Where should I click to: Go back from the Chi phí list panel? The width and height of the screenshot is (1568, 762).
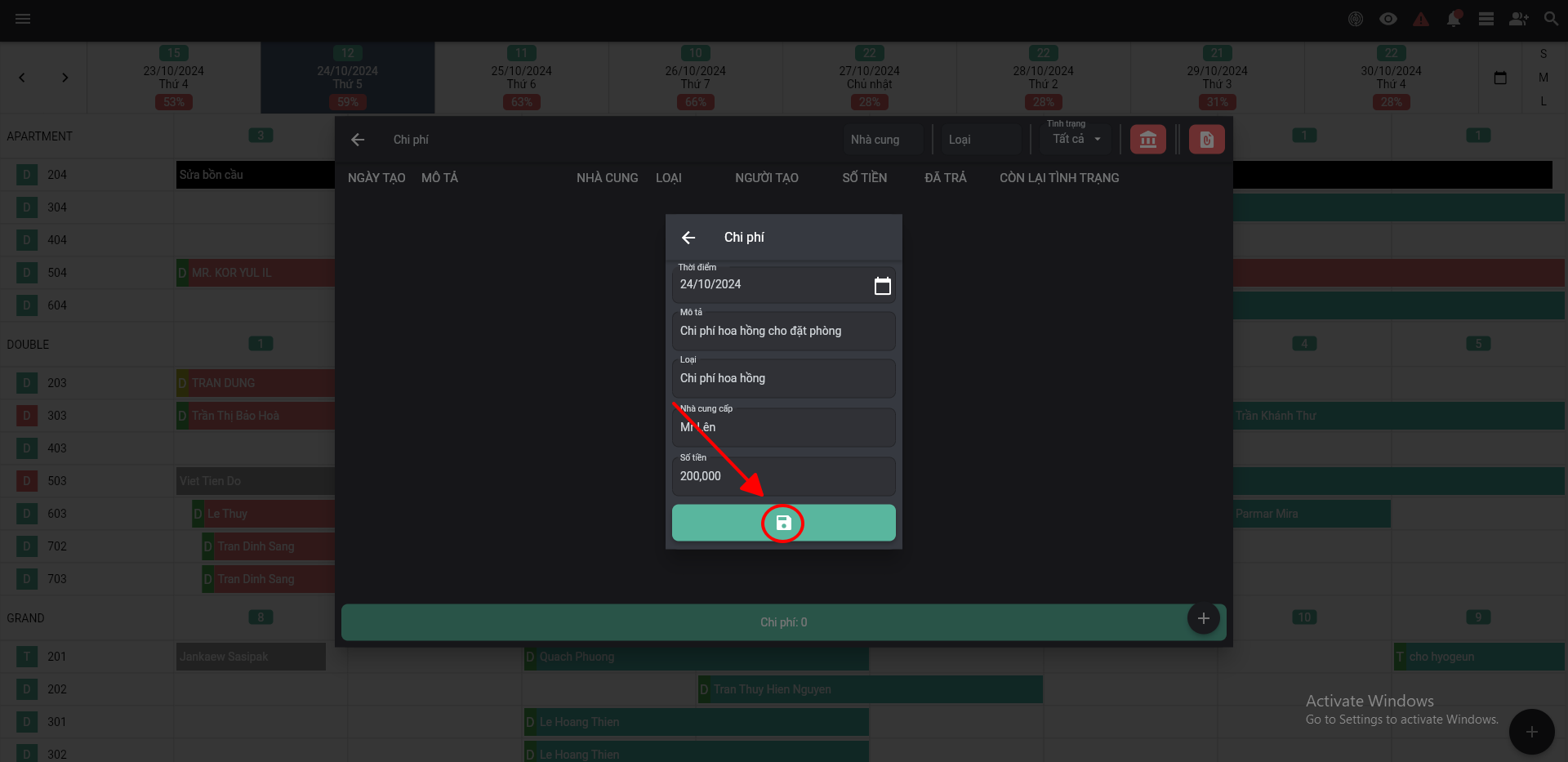point(358,140)
